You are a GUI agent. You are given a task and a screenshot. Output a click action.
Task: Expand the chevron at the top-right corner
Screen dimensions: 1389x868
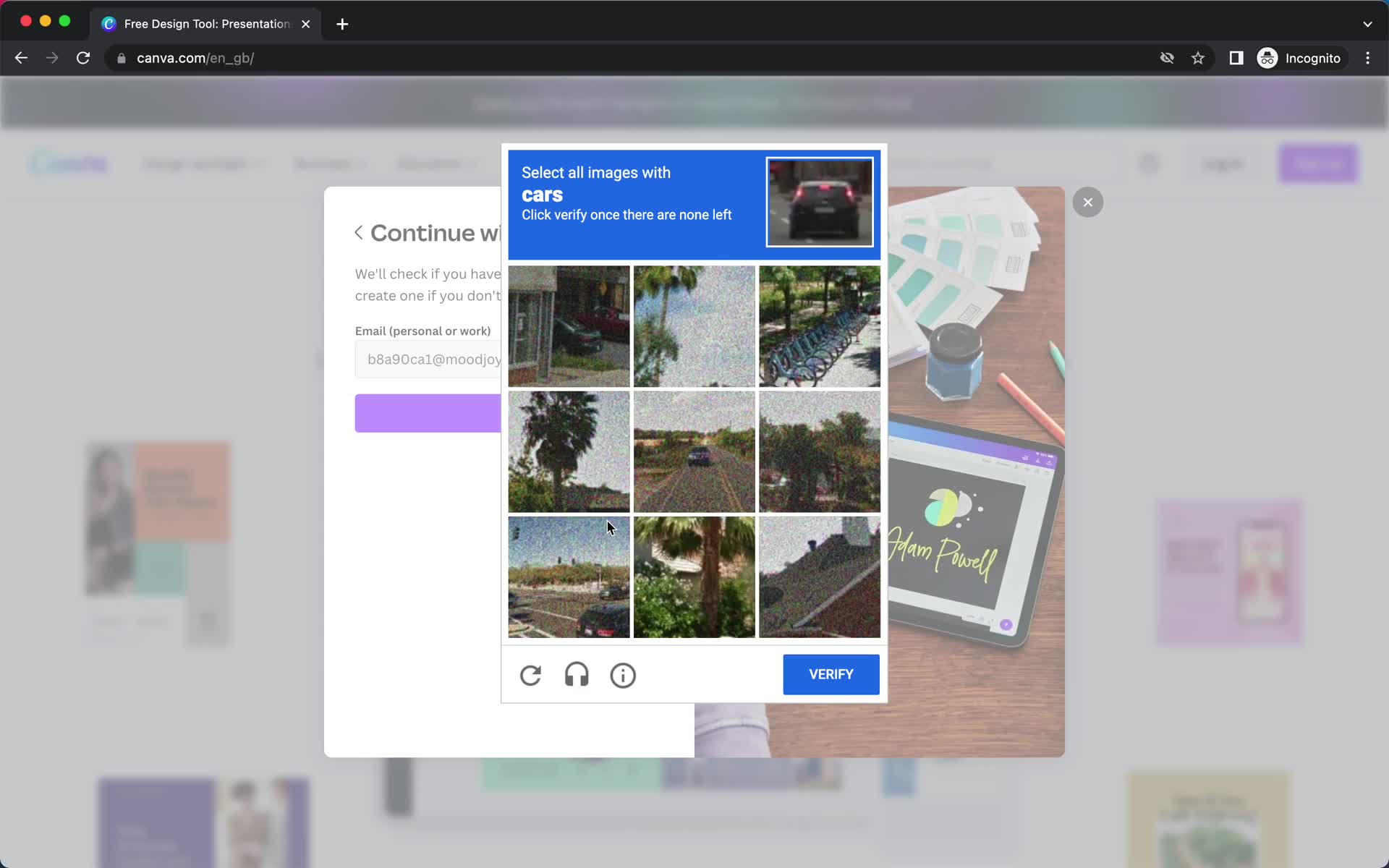[1367, 24]
